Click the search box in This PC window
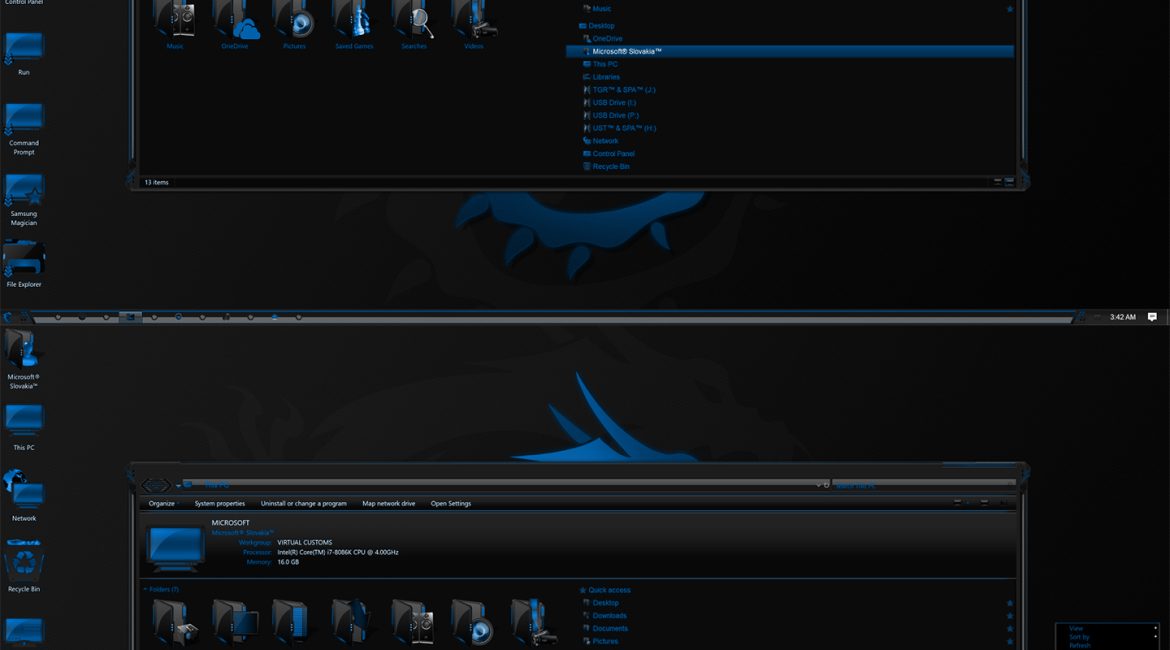This screenshot has width=1170, height=650. (x=924, y=485)
